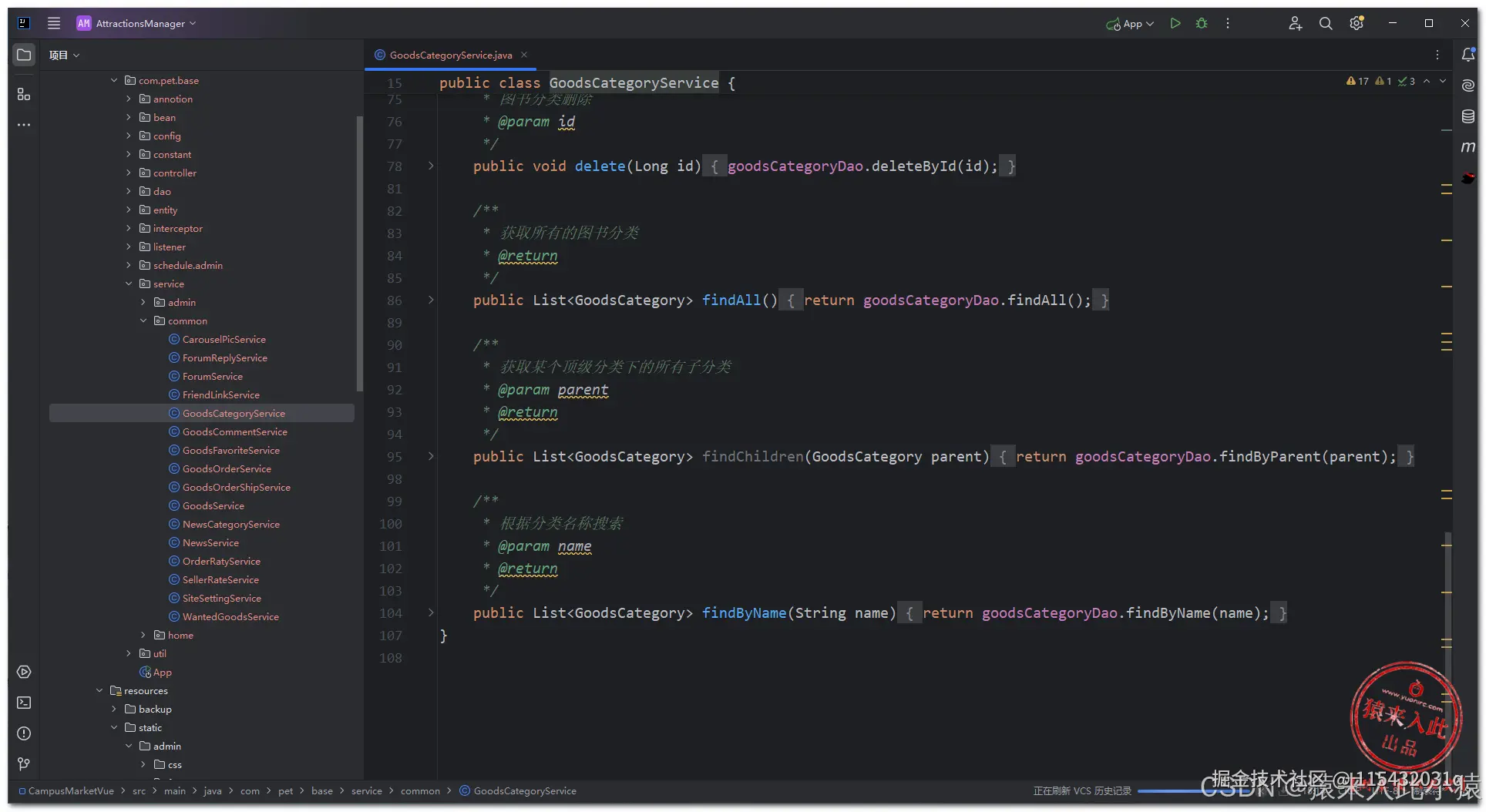Screen dimensions: 1486x812
Task: Open GoodsOrderShipService class
Action: [237, 487]
